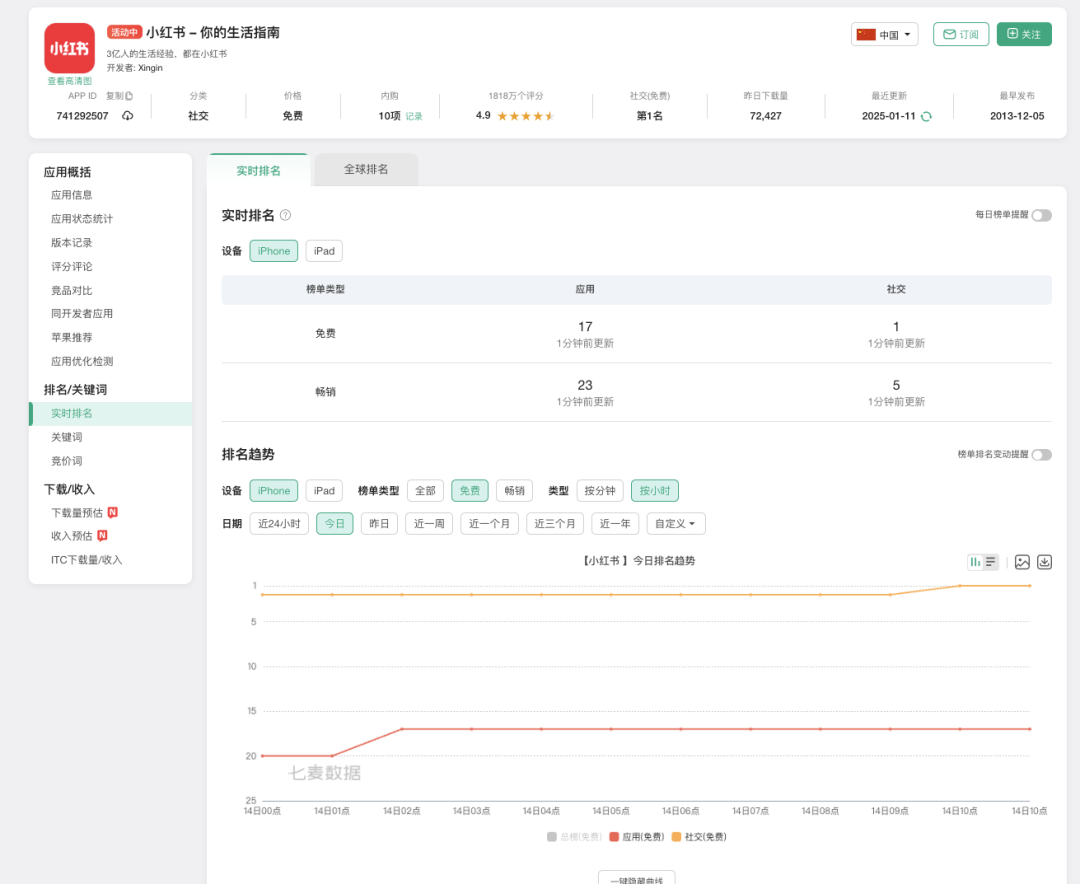Select the 实时排名 tab
Screen dimensions: 1080x884
coord(258,170)
